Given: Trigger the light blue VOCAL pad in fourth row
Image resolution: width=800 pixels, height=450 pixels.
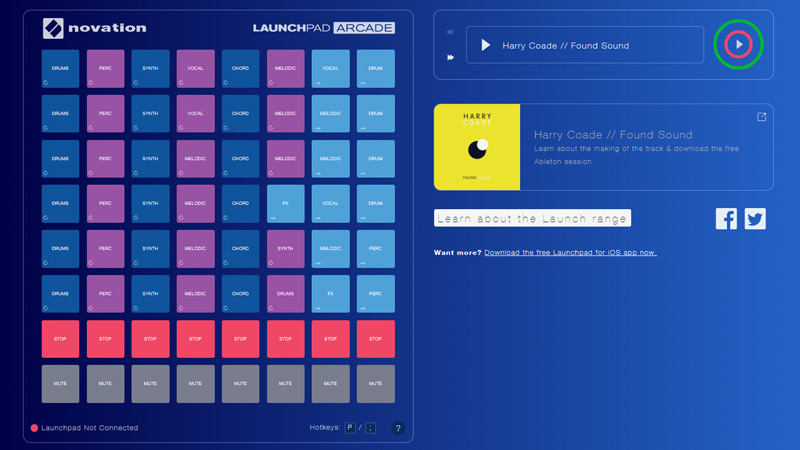Looking at the screenshot, I should pos(331,204).
